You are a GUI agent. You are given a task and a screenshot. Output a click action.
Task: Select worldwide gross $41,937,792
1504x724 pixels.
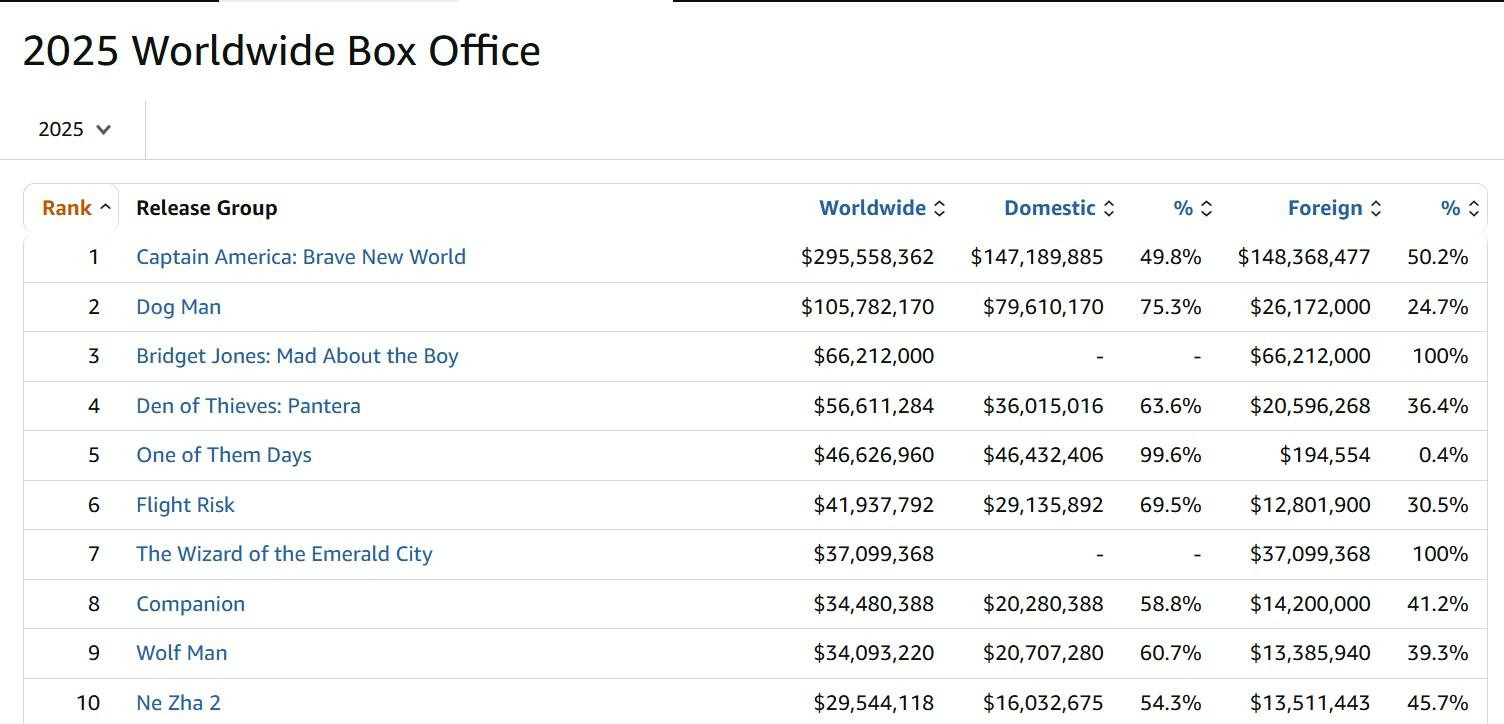coord(874,505)
